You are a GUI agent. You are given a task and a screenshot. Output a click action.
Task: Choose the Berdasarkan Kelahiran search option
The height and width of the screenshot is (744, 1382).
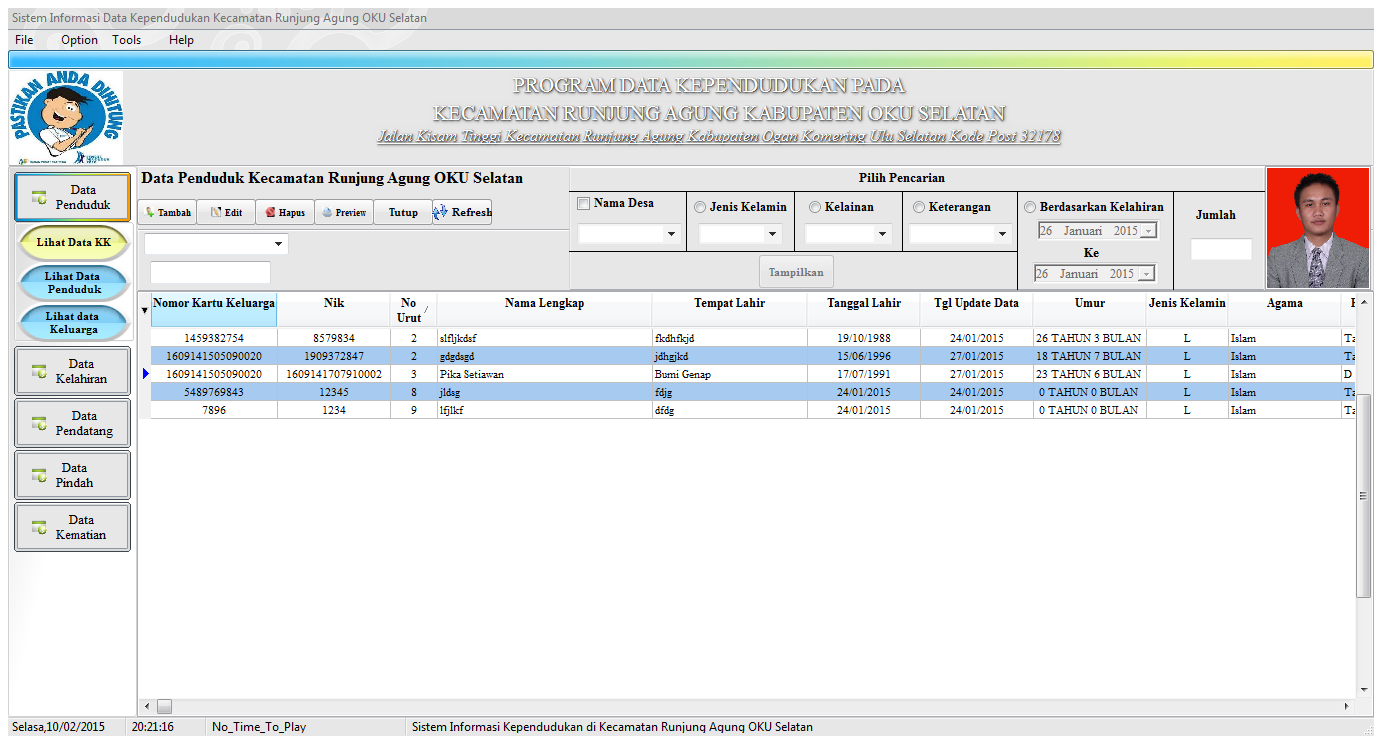point(1031,207)
